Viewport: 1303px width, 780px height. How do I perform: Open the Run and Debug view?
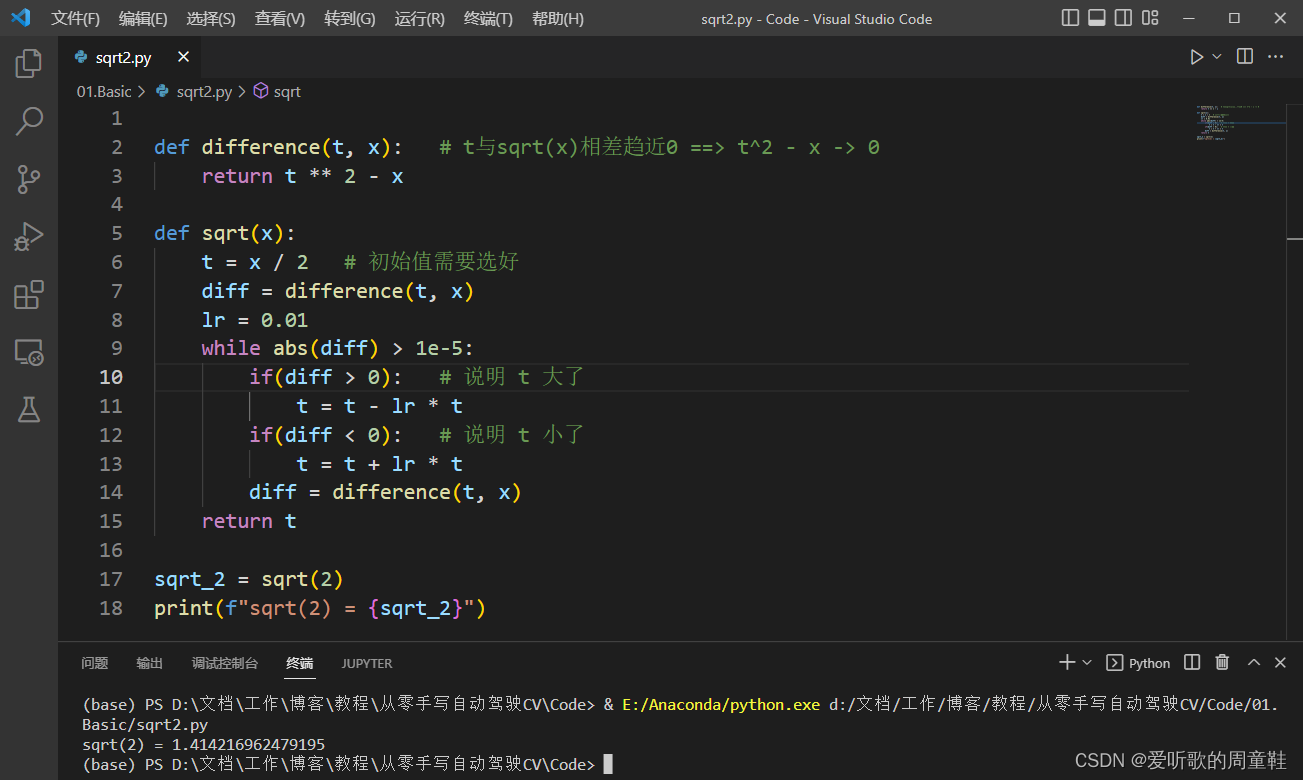pyautogui.click(x=29, y=237)
